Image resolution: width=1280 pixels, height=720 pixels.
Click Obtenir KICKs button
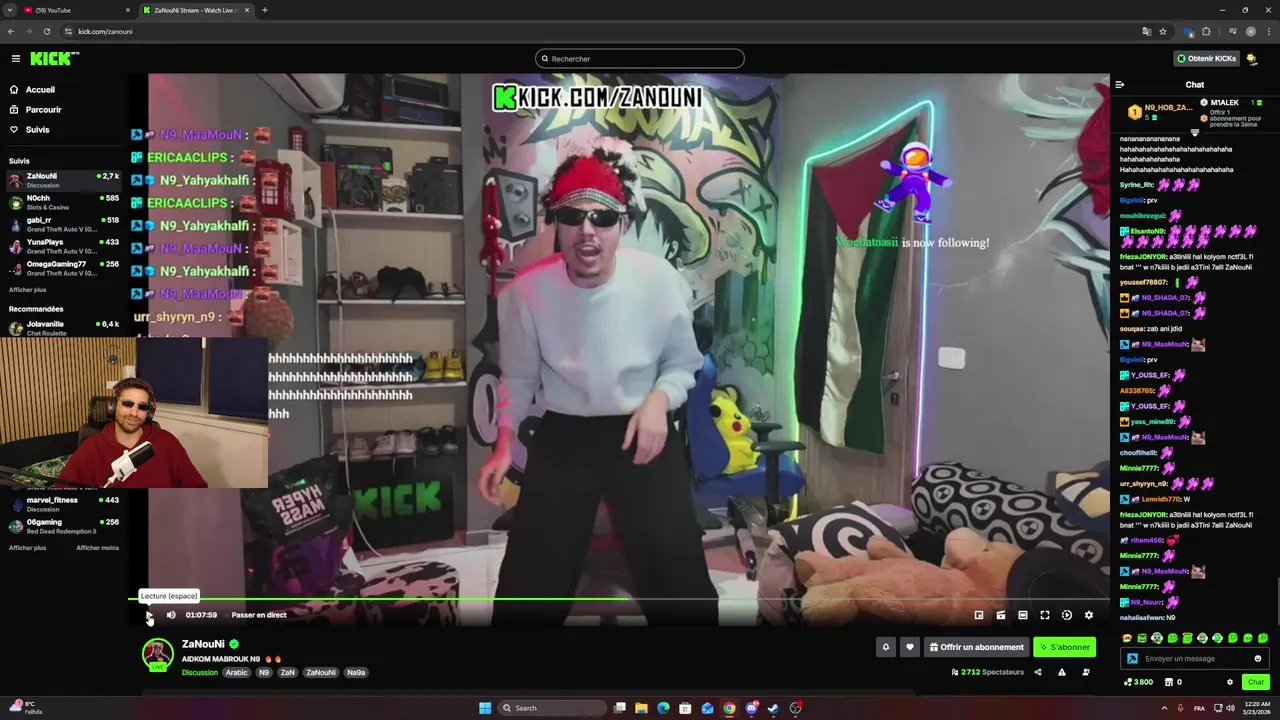click(1207, 59)
